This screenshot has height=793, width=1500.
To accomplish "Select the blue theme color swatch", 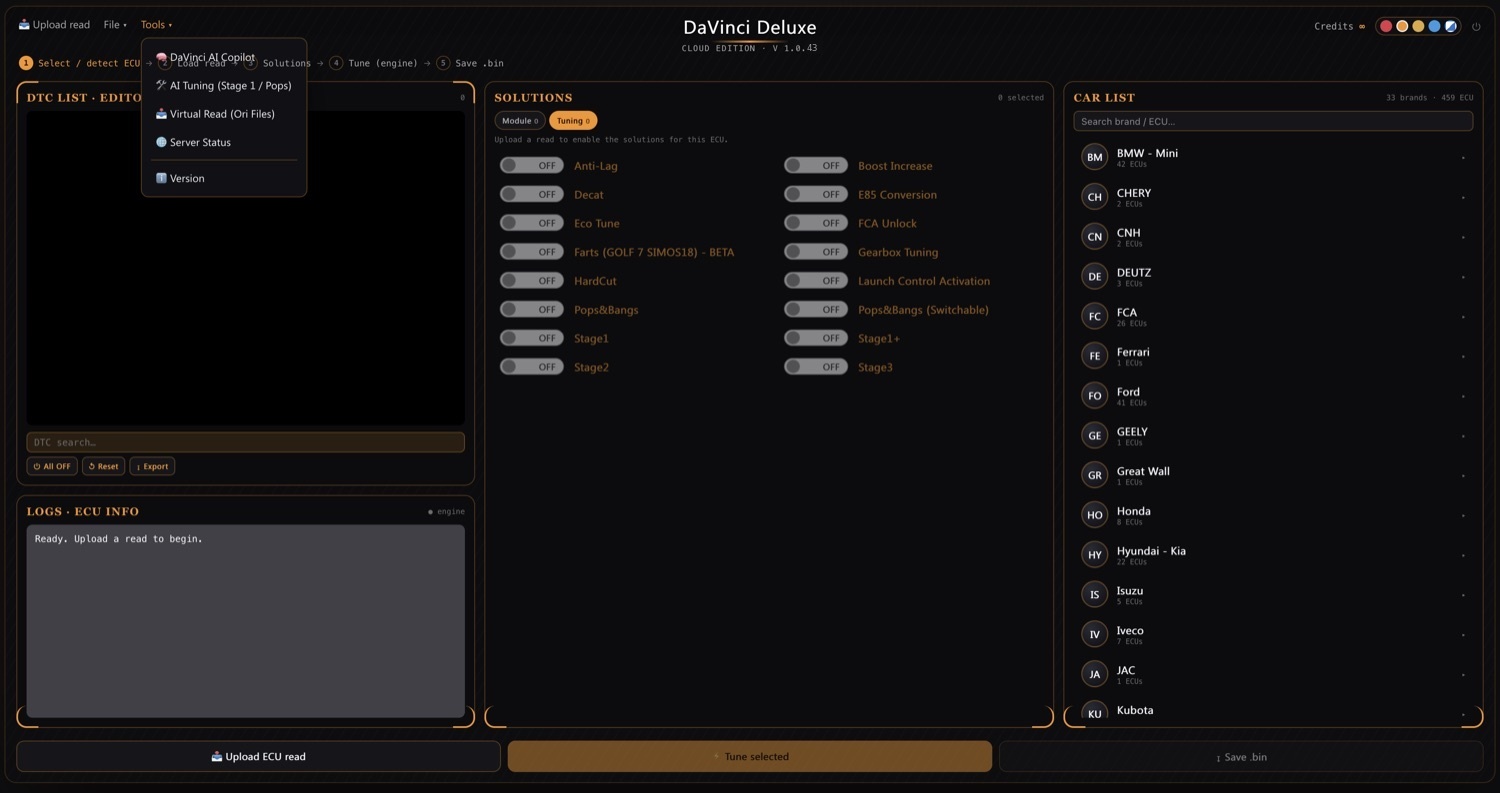I will pyautogui.click(x=1434, y=27).
